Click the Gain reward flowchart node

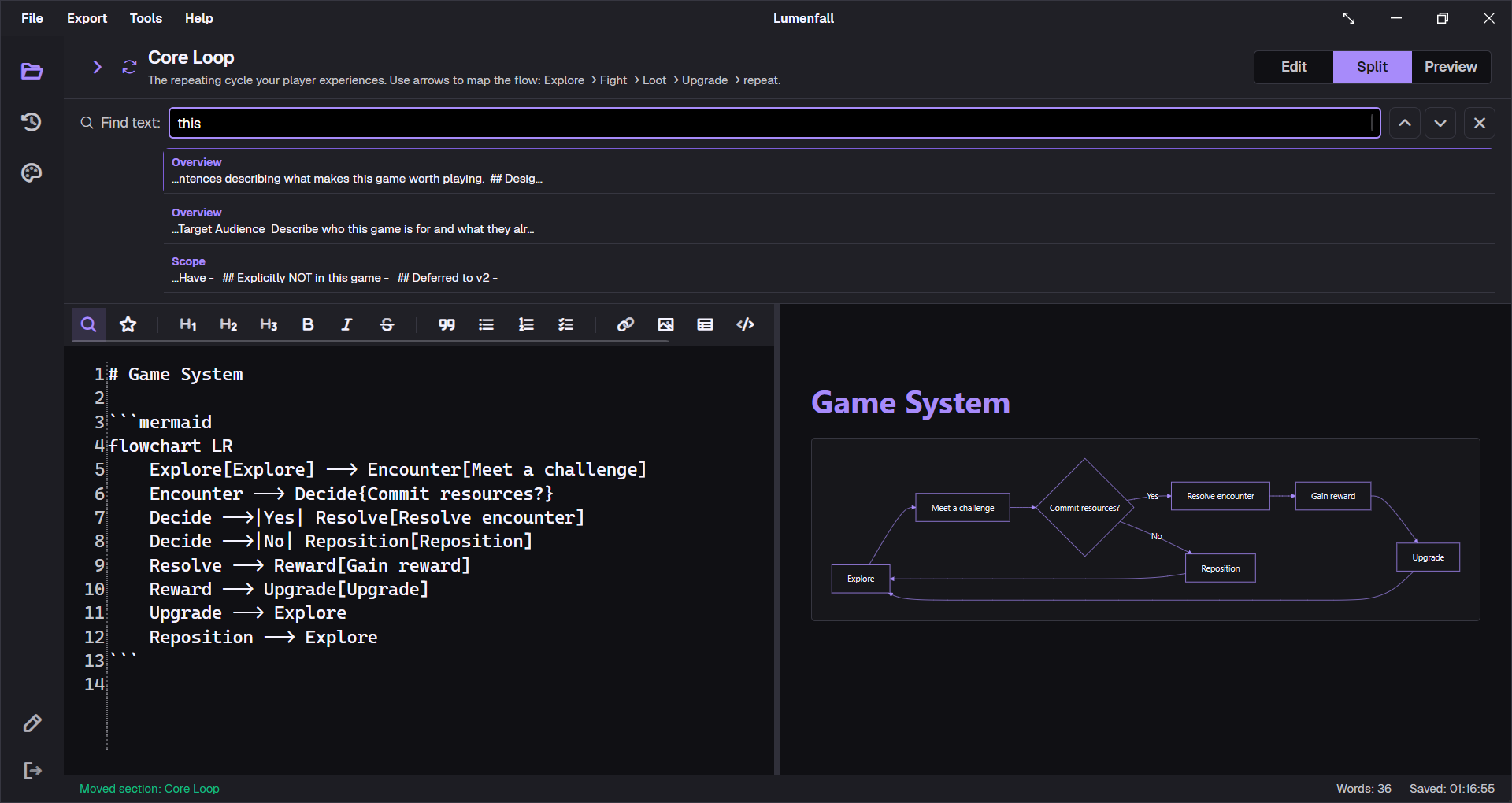[x=1332, y=496]
